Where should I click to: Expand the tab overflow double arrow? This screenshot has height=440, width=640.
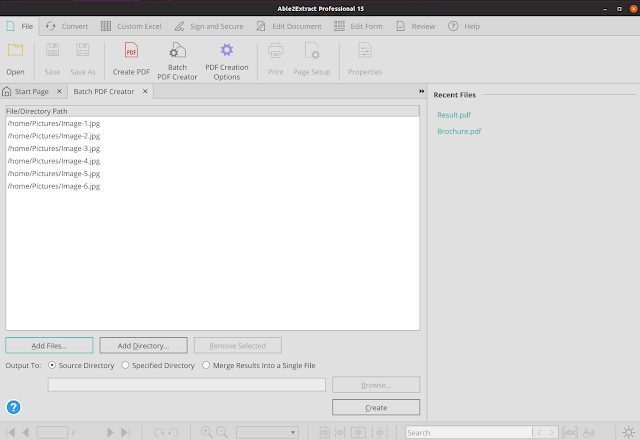tap(422, 91)
